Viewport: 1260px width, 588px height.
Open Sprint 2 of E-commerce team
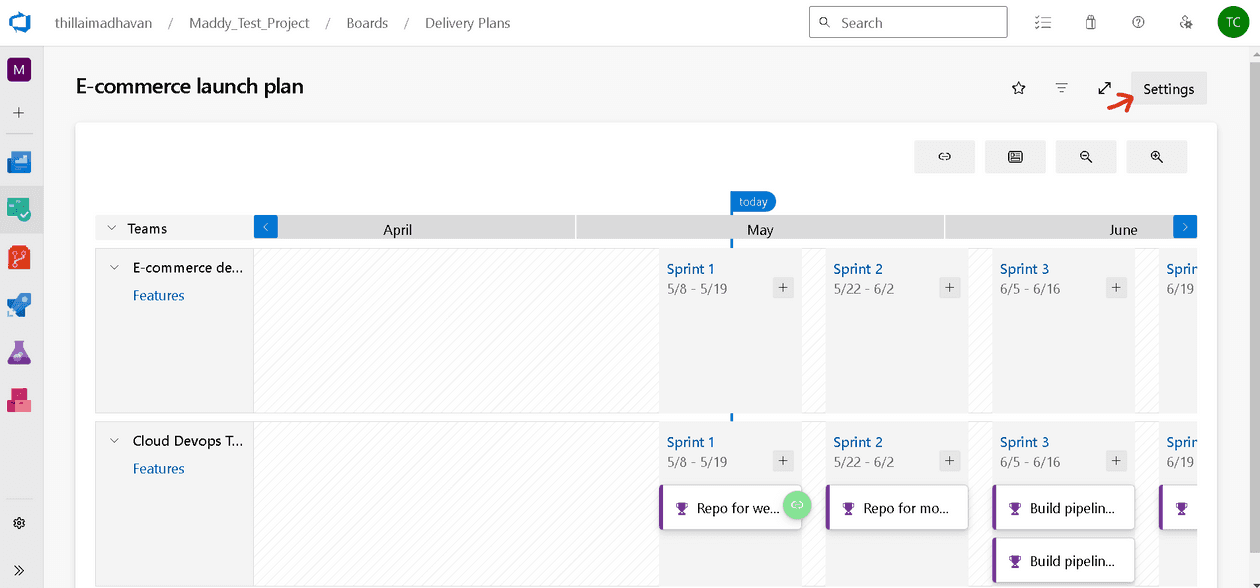[858, 268]
